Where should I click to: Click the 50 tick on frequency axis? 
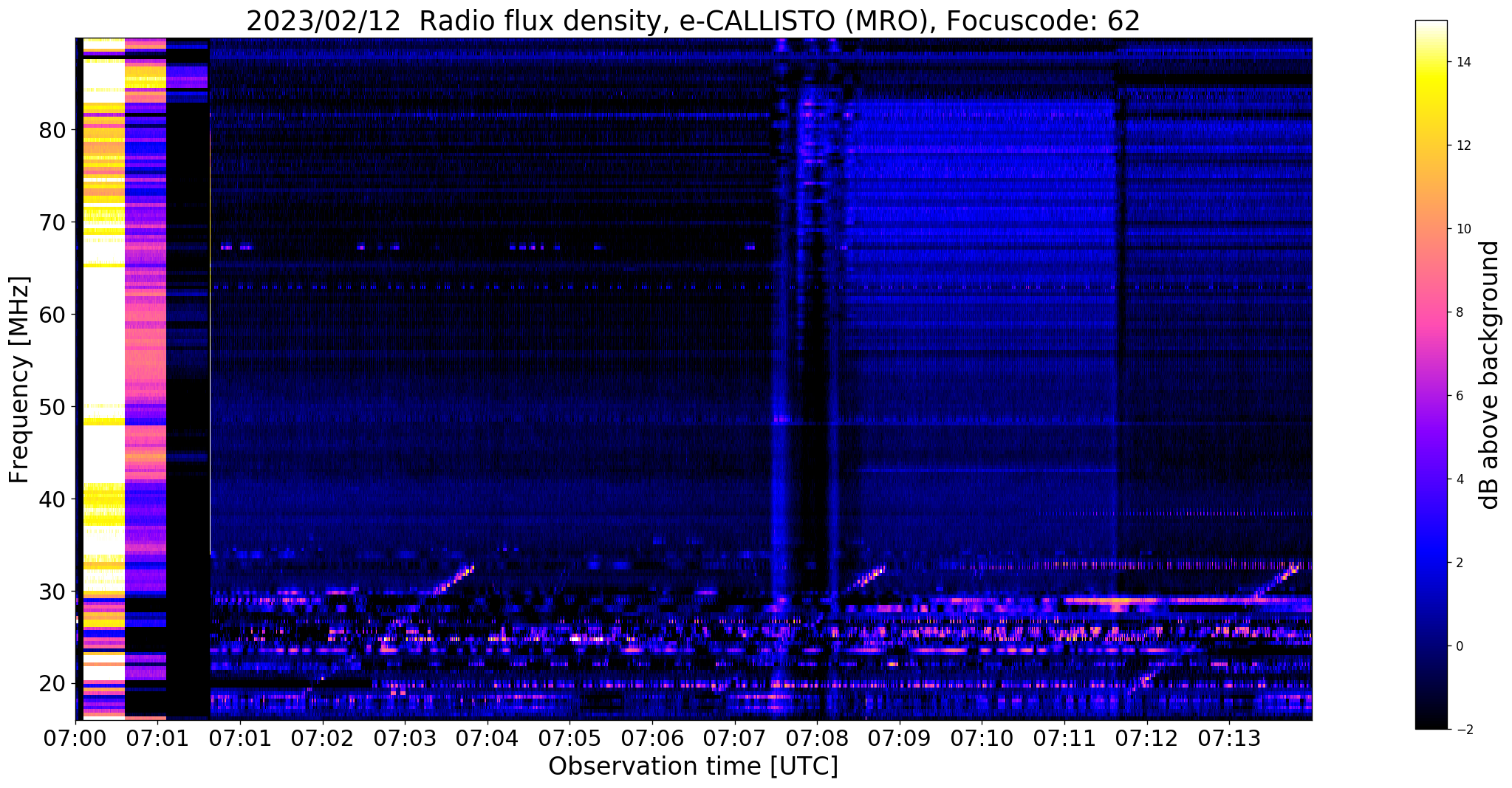pyautogui.click(x=52, y=408)
